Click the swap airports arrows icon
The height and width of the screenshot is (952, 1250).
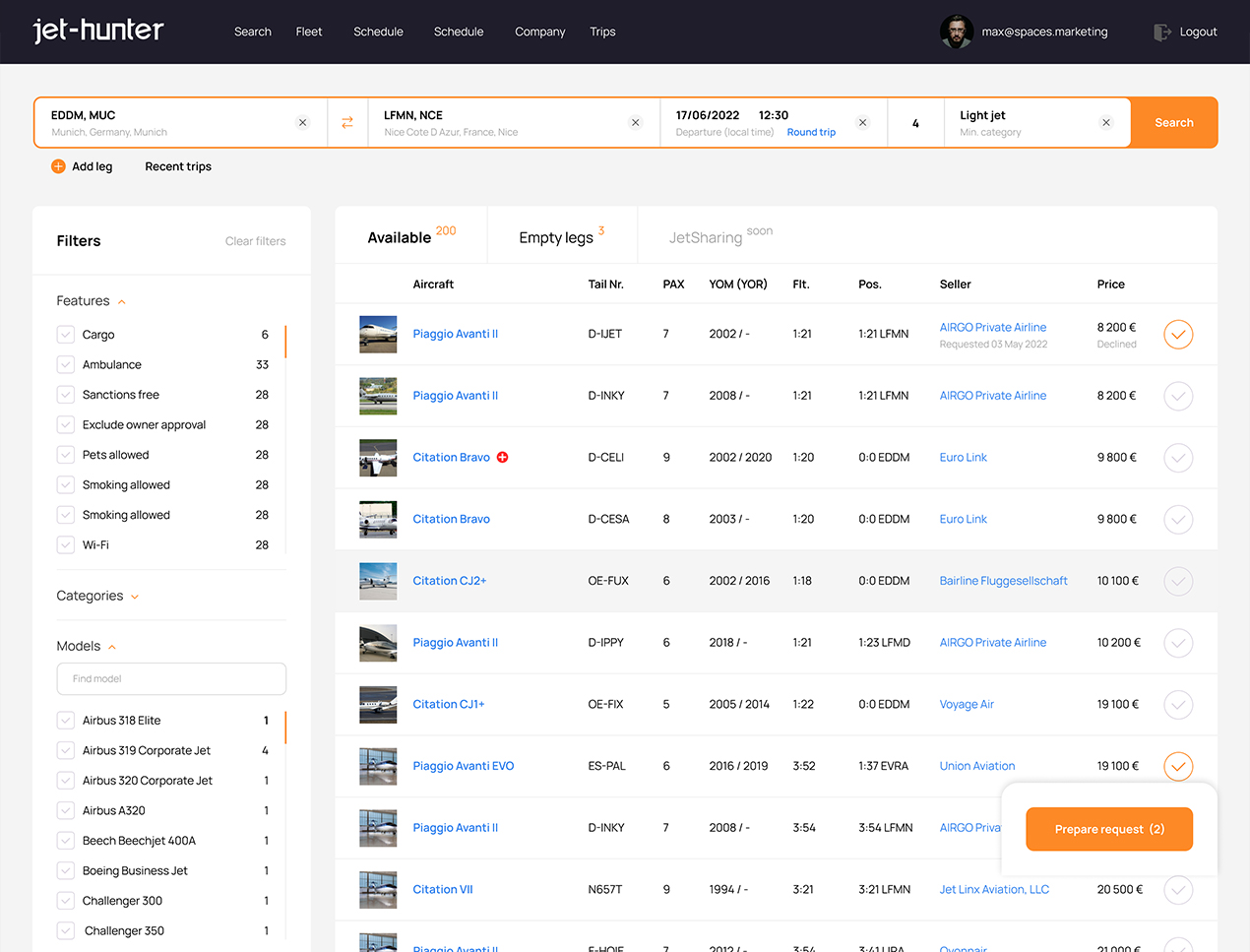[x=347, y=123]
